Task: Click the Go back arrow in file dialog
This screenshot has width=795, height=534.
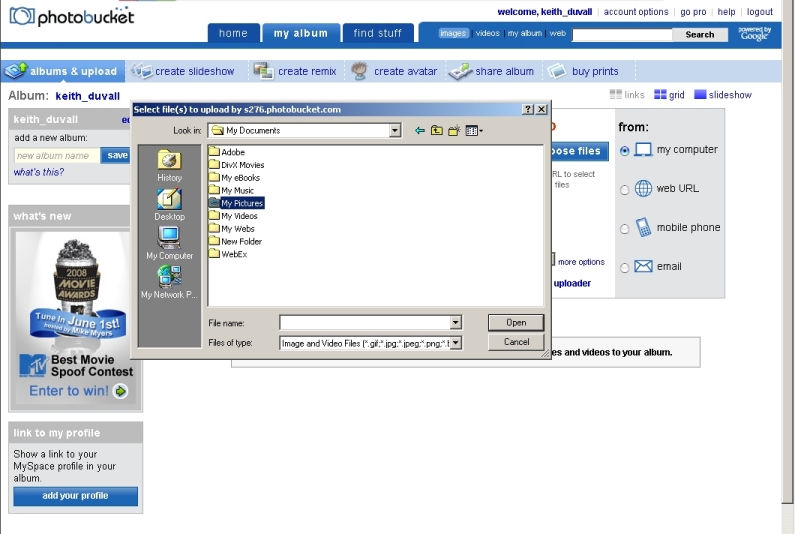Action: pyautogui.click(x=420, y=130)
